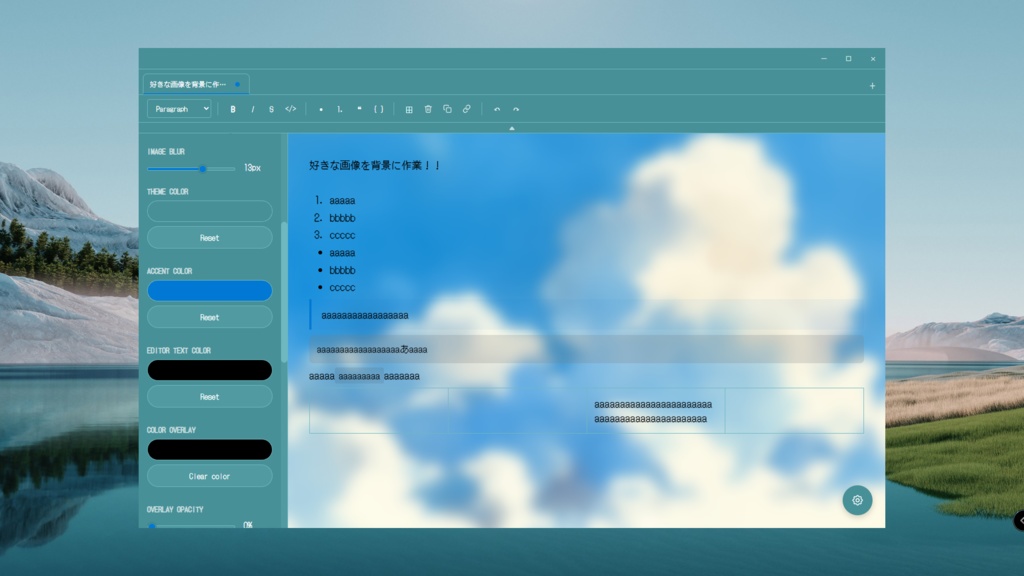Toggle bold formatting
This screenshot has height=576, width=1024.
click(x=232, y=109)
